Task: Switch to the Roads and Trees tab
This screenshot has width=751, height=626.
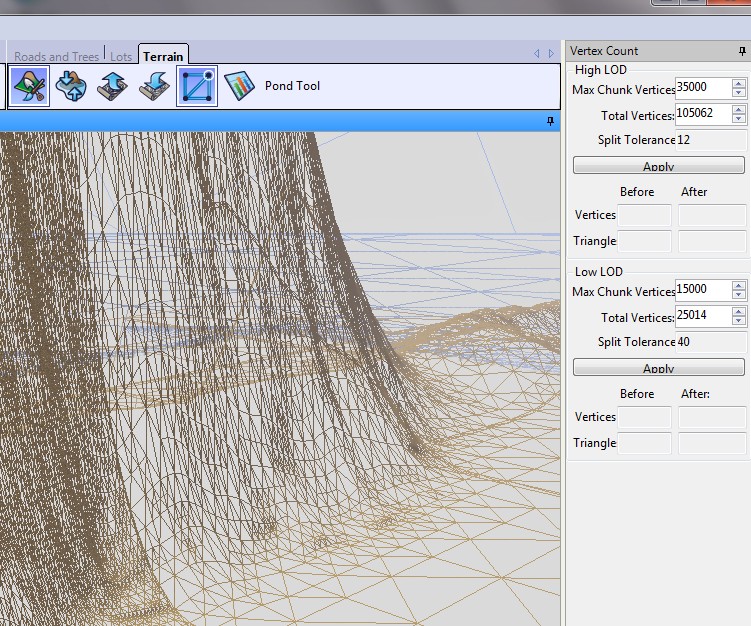Action: click(x=57, y=57)
